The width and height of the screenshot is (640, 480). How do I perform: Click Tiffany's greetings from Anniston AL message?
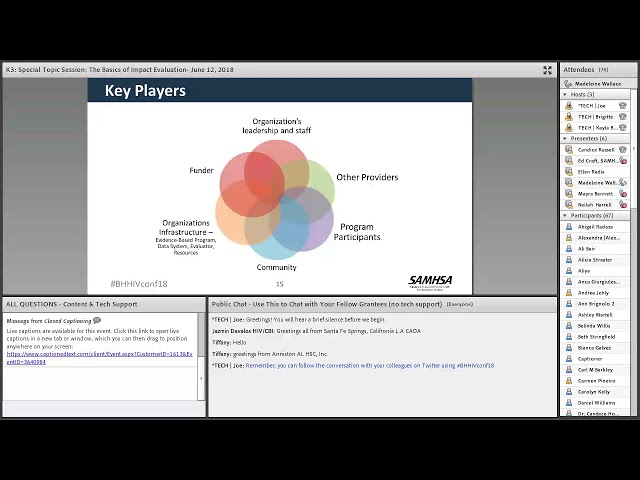(270, 354)
